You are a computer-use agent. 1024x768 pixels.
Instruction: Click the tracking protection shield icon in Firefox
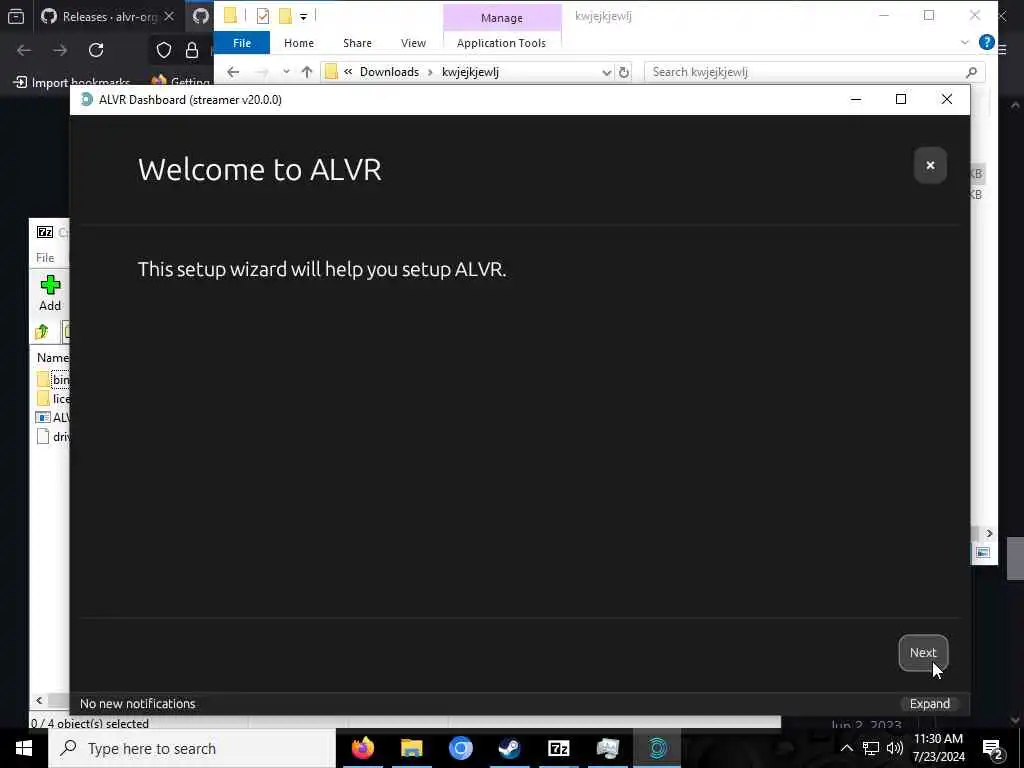point(163,50)
